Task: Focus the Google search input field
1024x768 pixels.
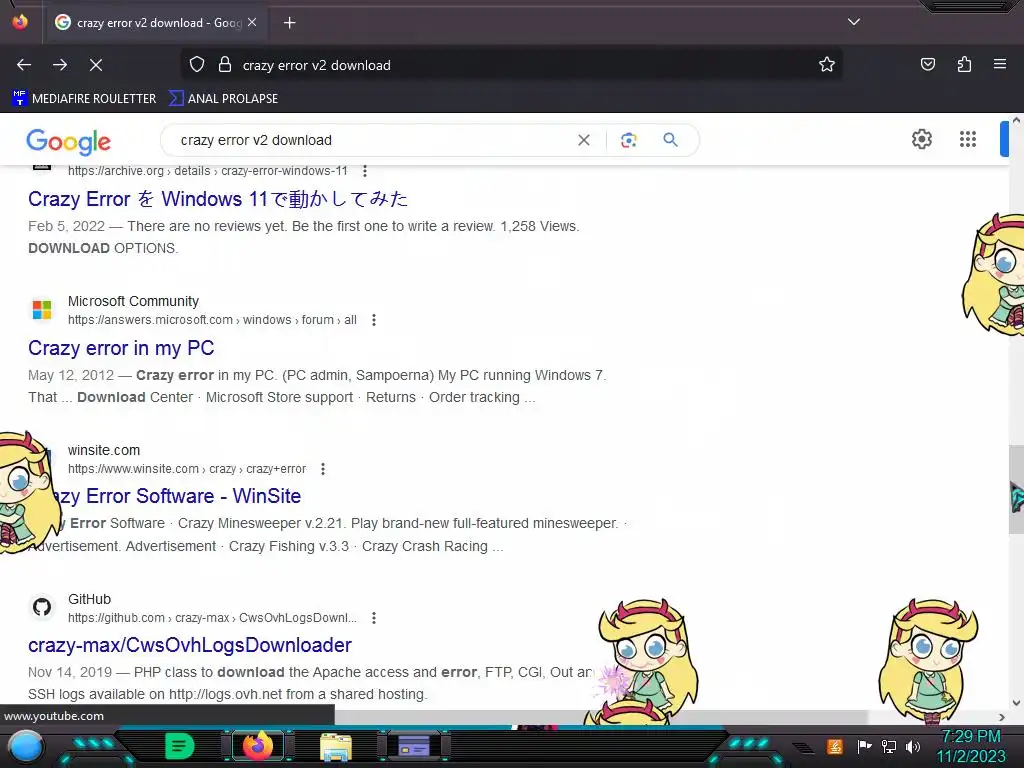Action: pos(372,140)
